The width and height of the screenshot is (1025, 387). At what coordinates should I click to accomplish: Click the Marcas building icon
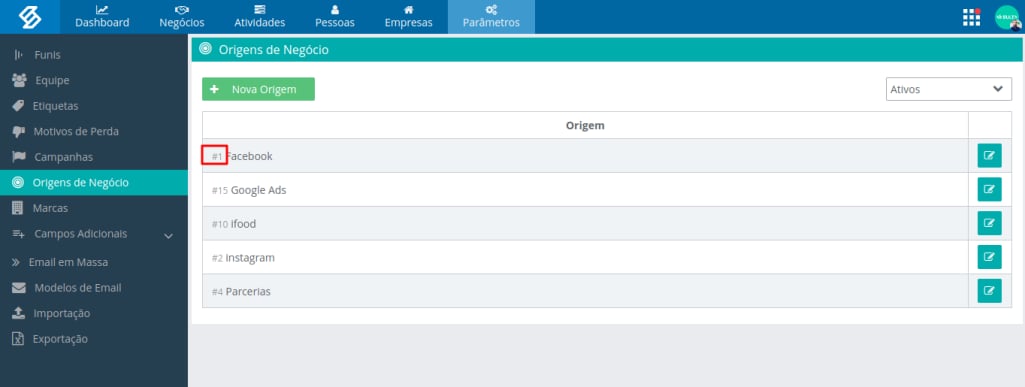pyautogui.click(x=18, y=208)
